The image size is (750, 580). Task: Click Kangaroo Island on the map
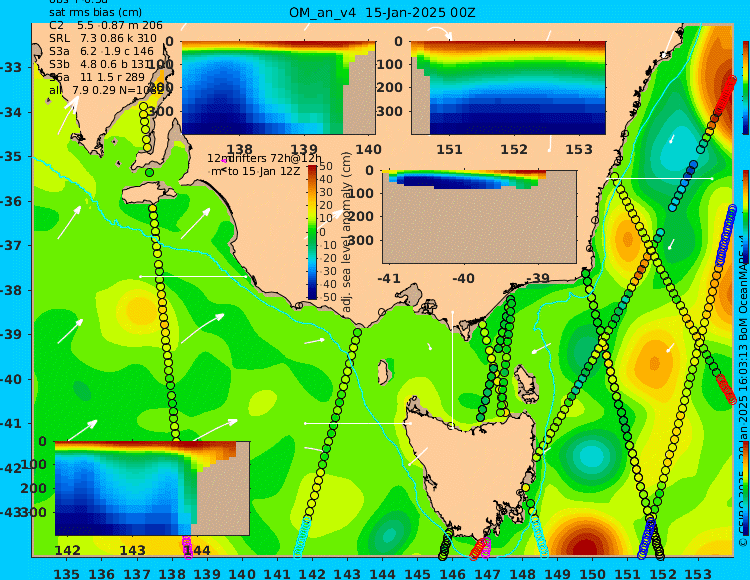tap(148, 195)
